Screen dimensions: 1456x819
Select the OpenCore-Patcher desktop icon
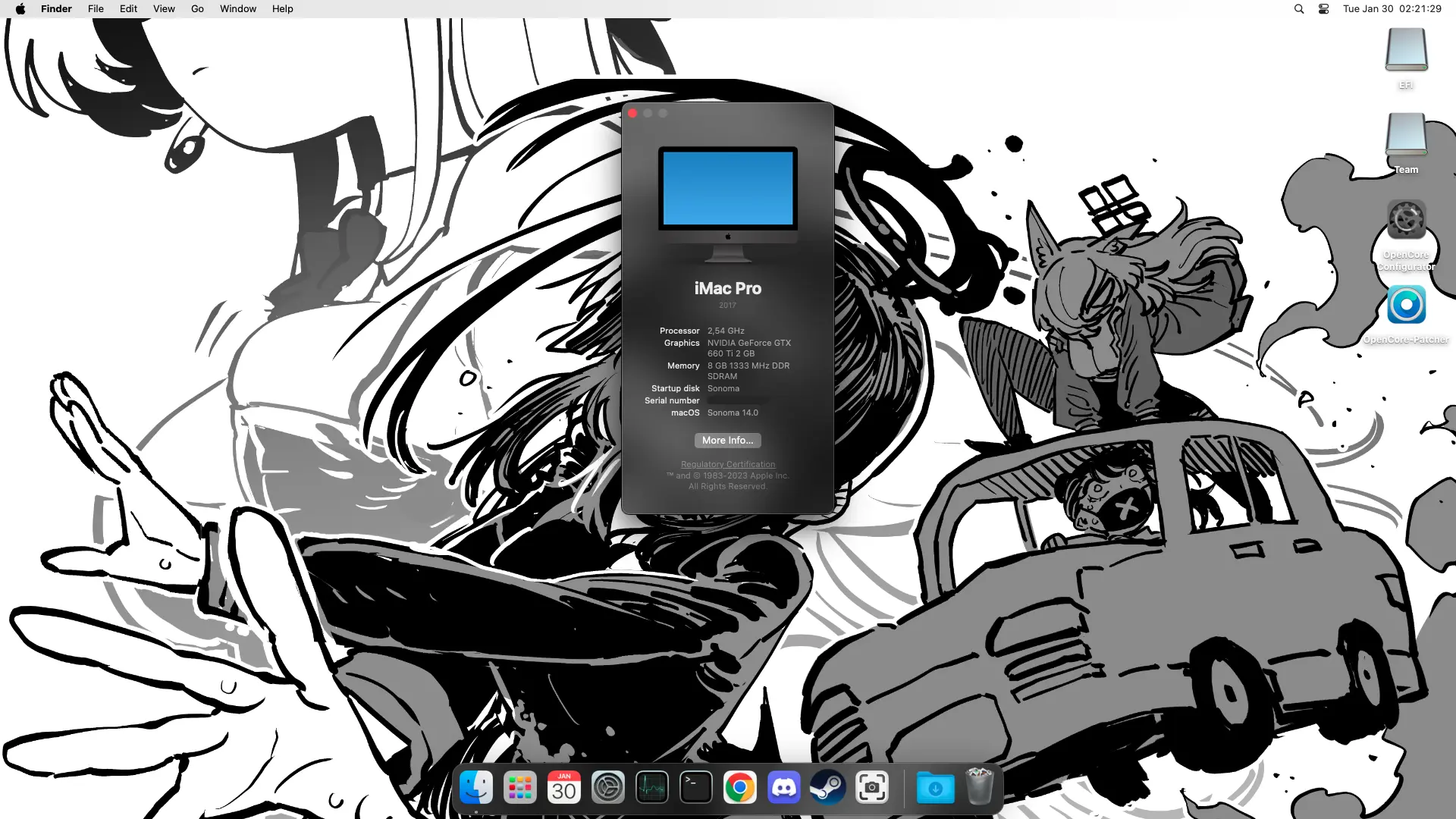pyautogui.click(x=1407, y=305)
